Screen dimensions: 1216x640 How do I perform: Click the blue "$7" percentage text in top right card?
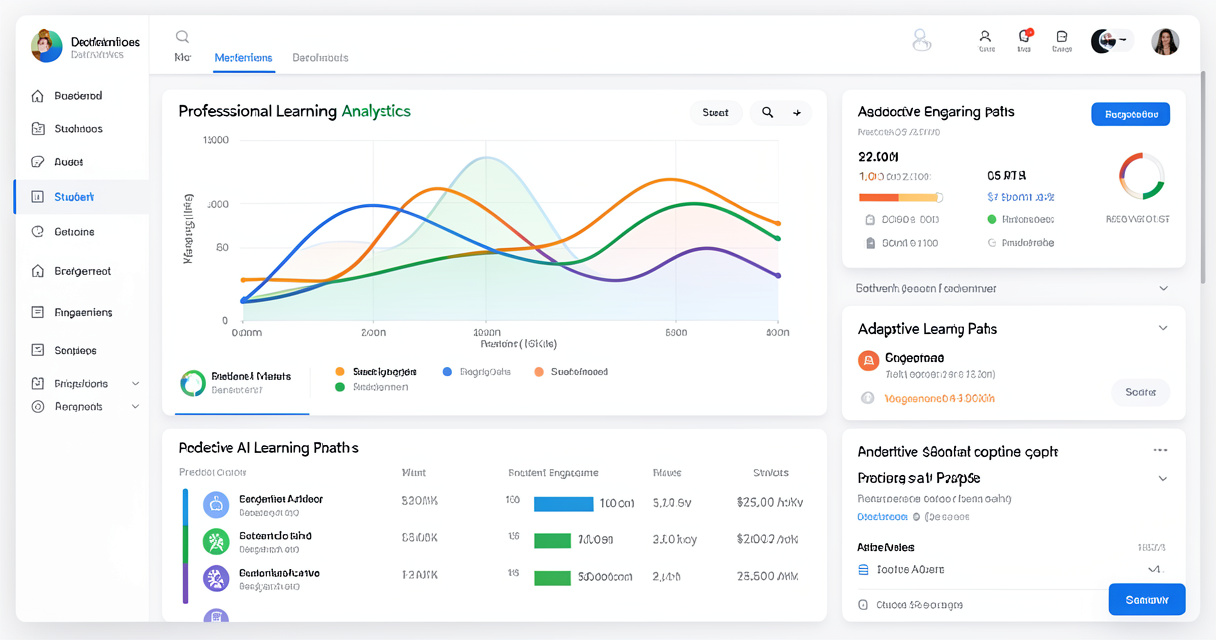1021,197
